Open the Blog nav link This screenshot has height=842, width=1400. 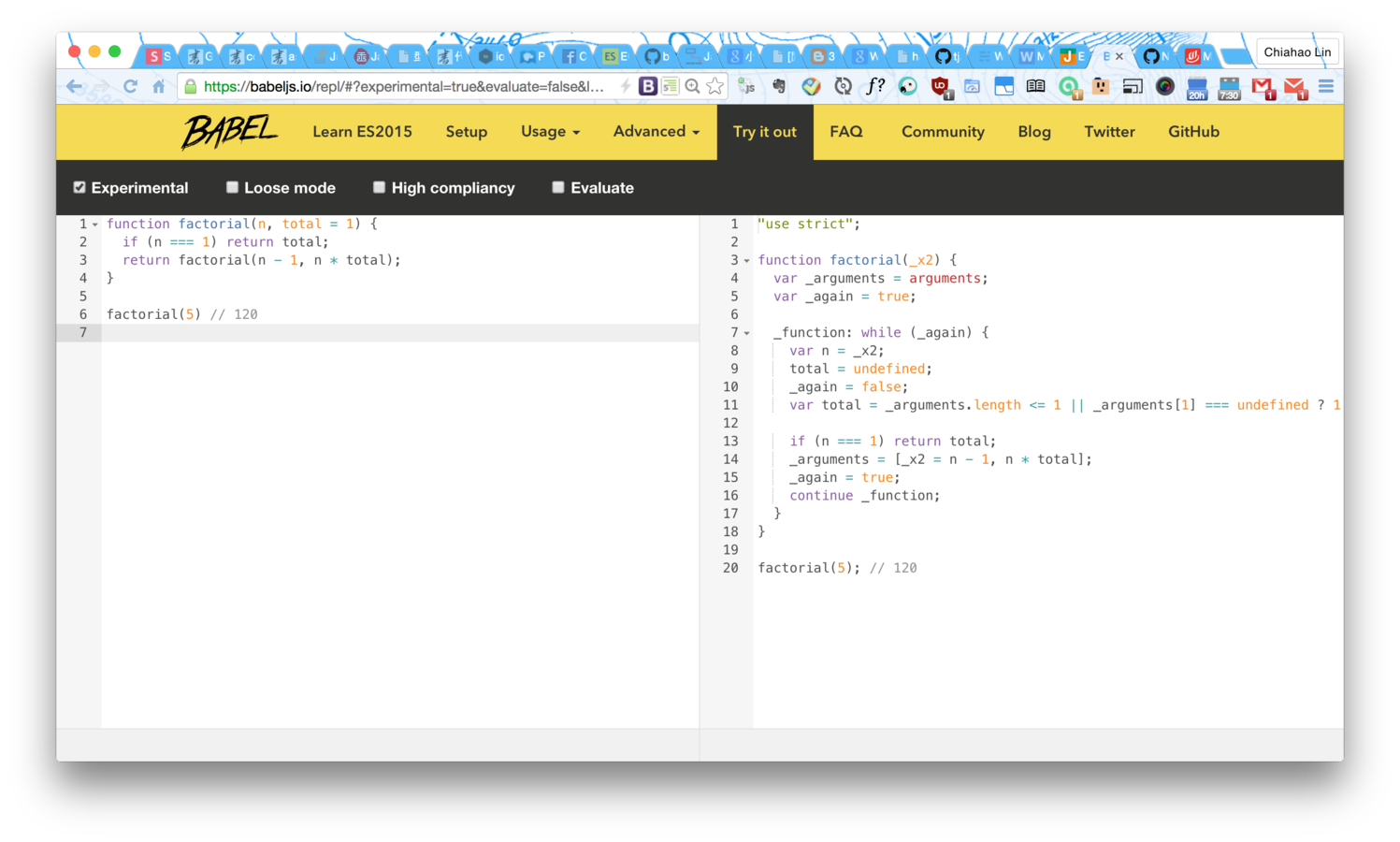(x=1034, y=132)
